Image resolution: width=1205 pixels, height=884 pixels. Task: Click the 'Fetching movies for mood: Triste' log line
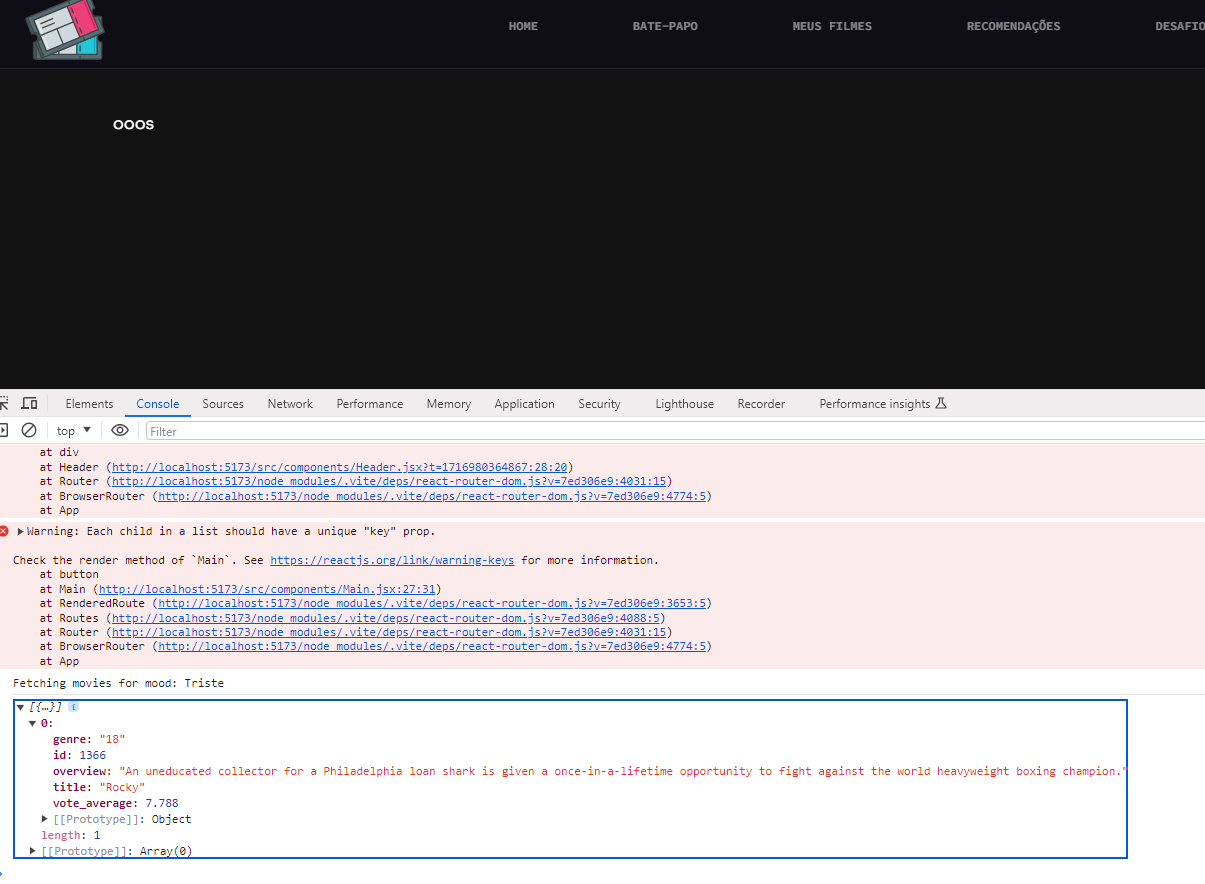click(x=118, y=683)
